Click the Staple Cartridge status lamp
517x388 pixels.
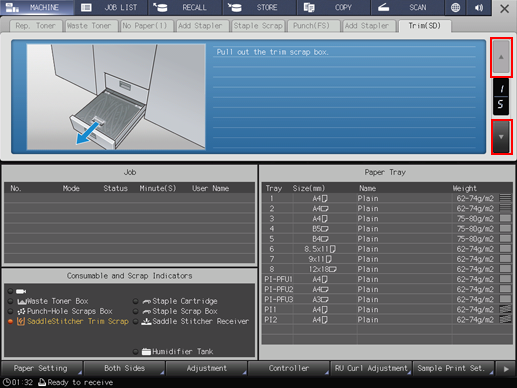coord(135,301)
